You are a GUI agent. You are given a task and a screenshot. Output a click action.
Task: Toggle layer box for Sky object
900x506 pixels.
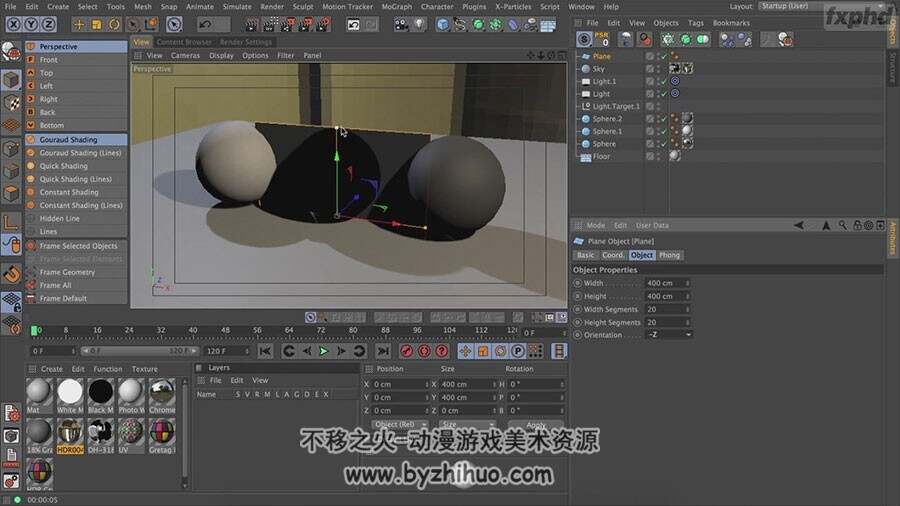click(x=650, y=69)
